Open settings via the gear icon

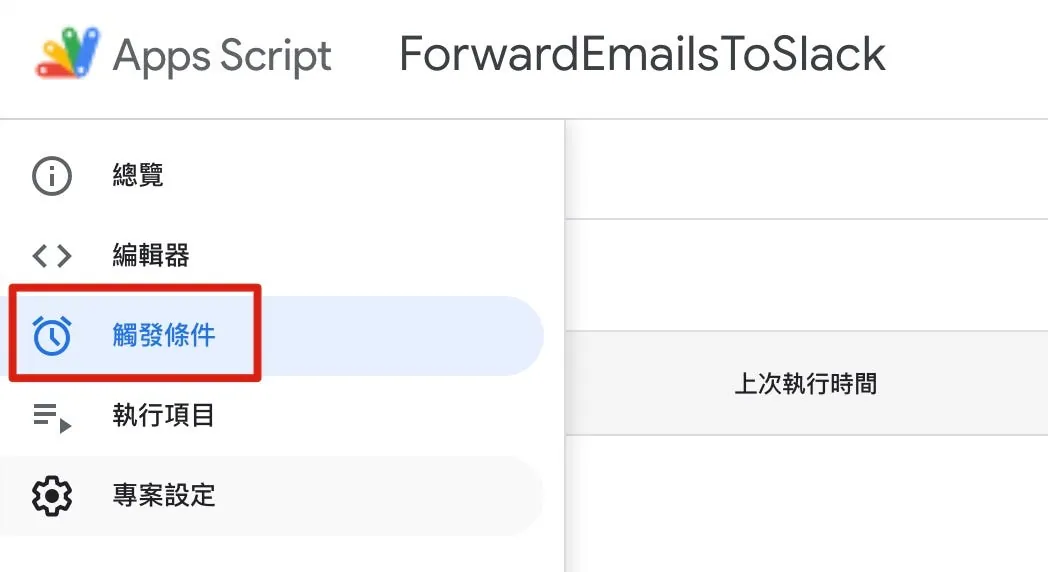coord(51,496)
